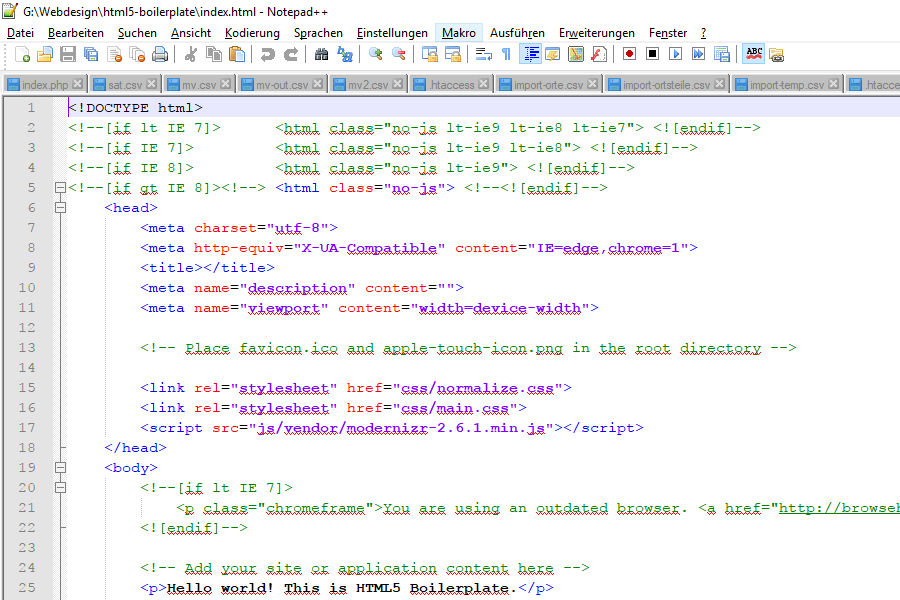
Task: Click the <!DOCTYPE html> text on line 1
Action: pyautogui.click(x=135, y=108)
